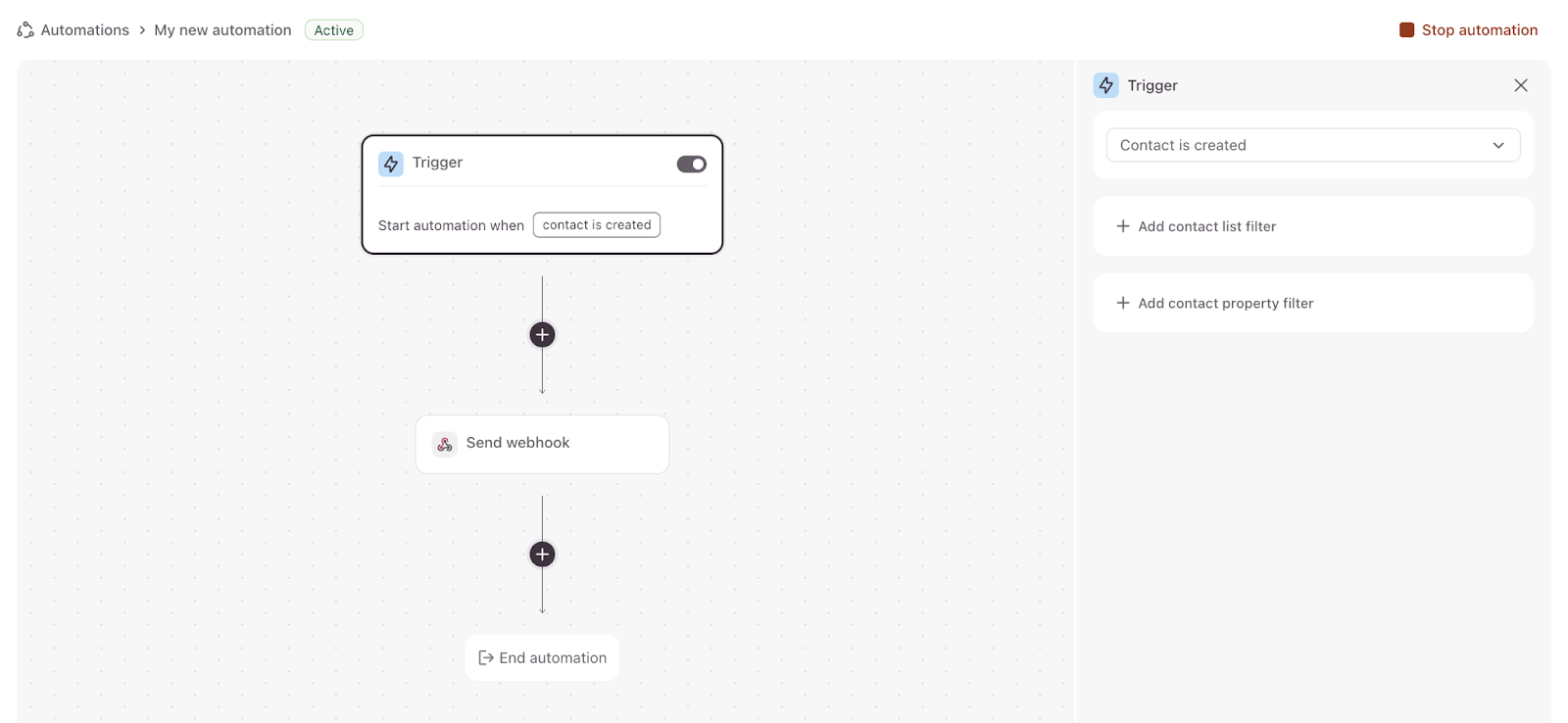Click the lightning icon in Trigger side panel
Viewport: 1568px width, 723px height.
[x=1106, y=85]
